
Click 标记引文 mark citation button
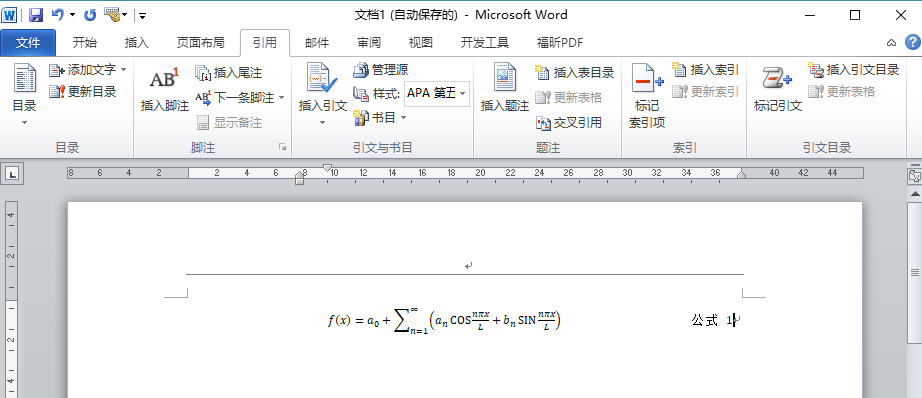(x=778, y=89)
